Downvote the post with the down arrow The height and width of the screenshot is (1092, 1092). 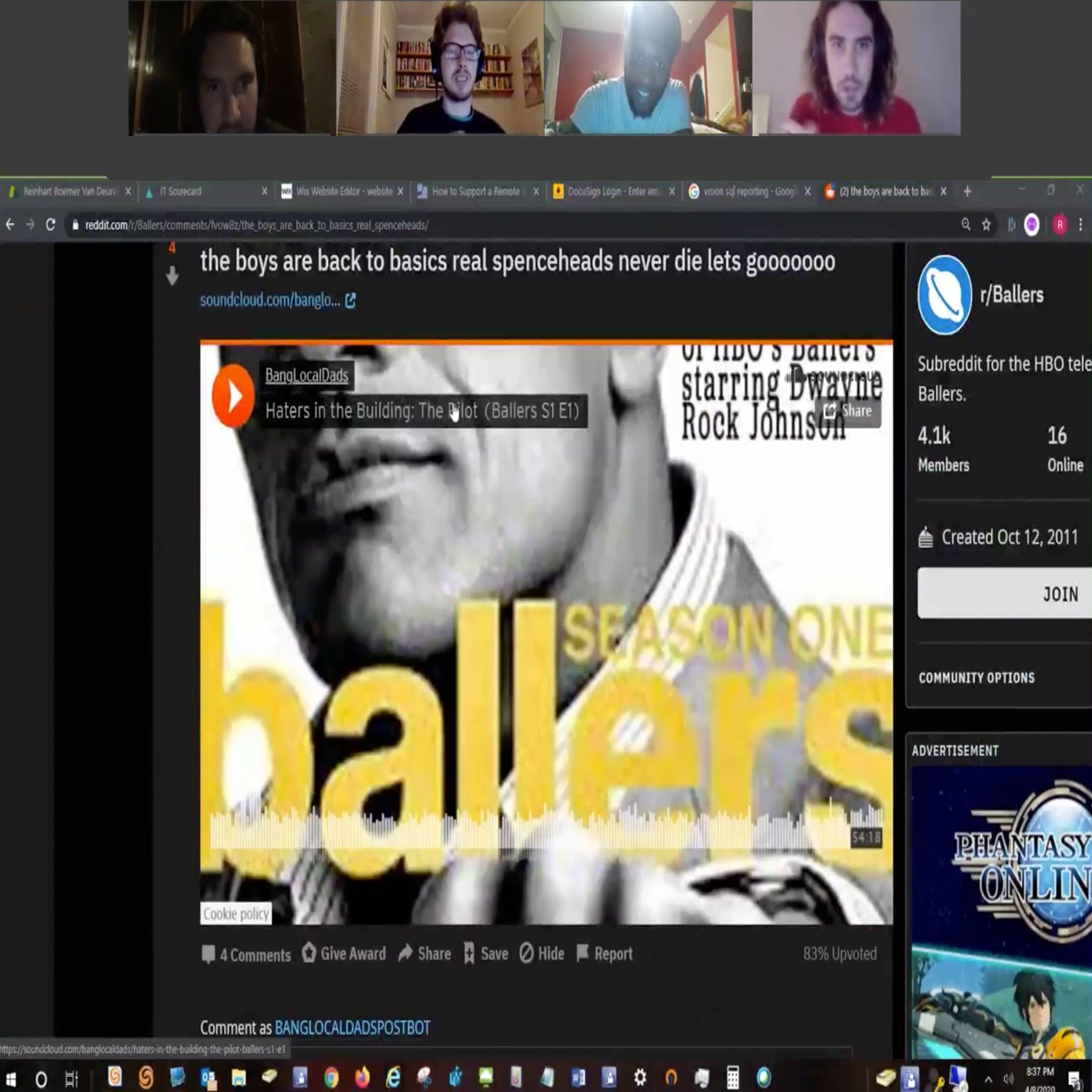click(x=173, y=276)
